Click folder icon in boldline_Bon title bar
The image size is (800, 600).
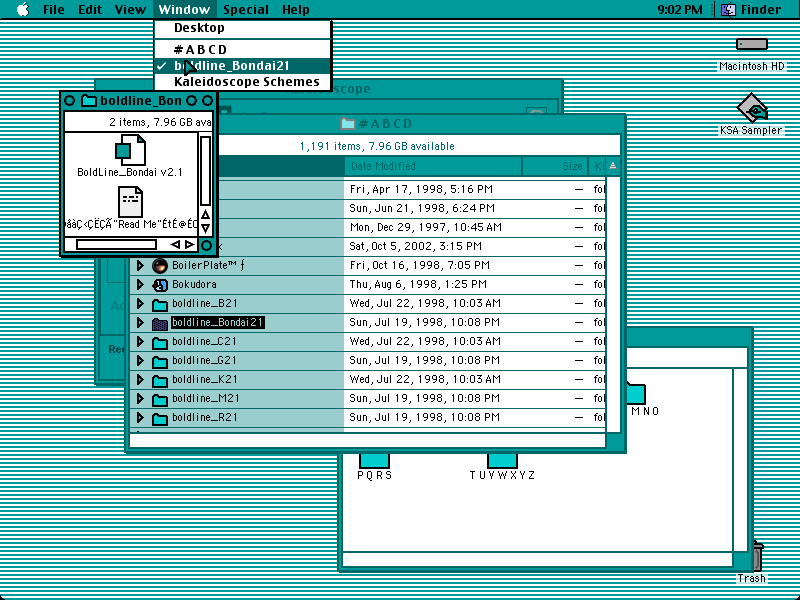(89, 101)
